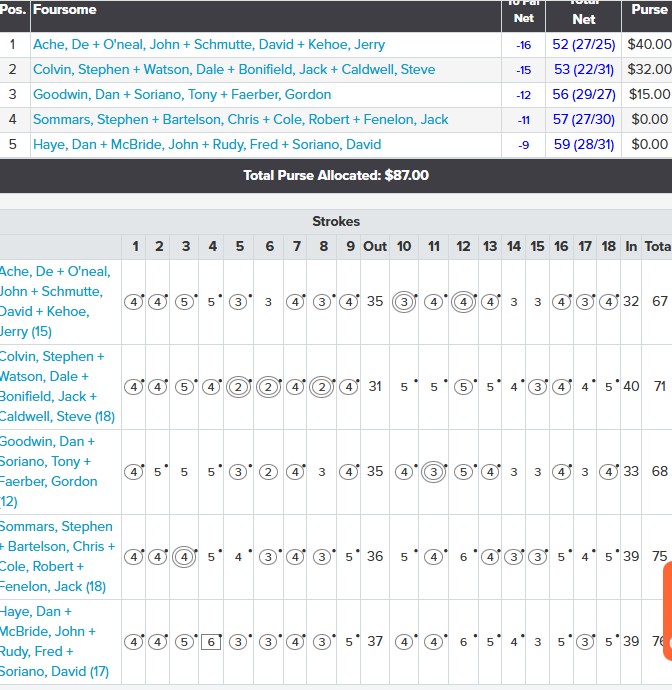Screen dimensions: 672x690
Task: Open total net score 57 (27/30)
Action: pos(584,120)
